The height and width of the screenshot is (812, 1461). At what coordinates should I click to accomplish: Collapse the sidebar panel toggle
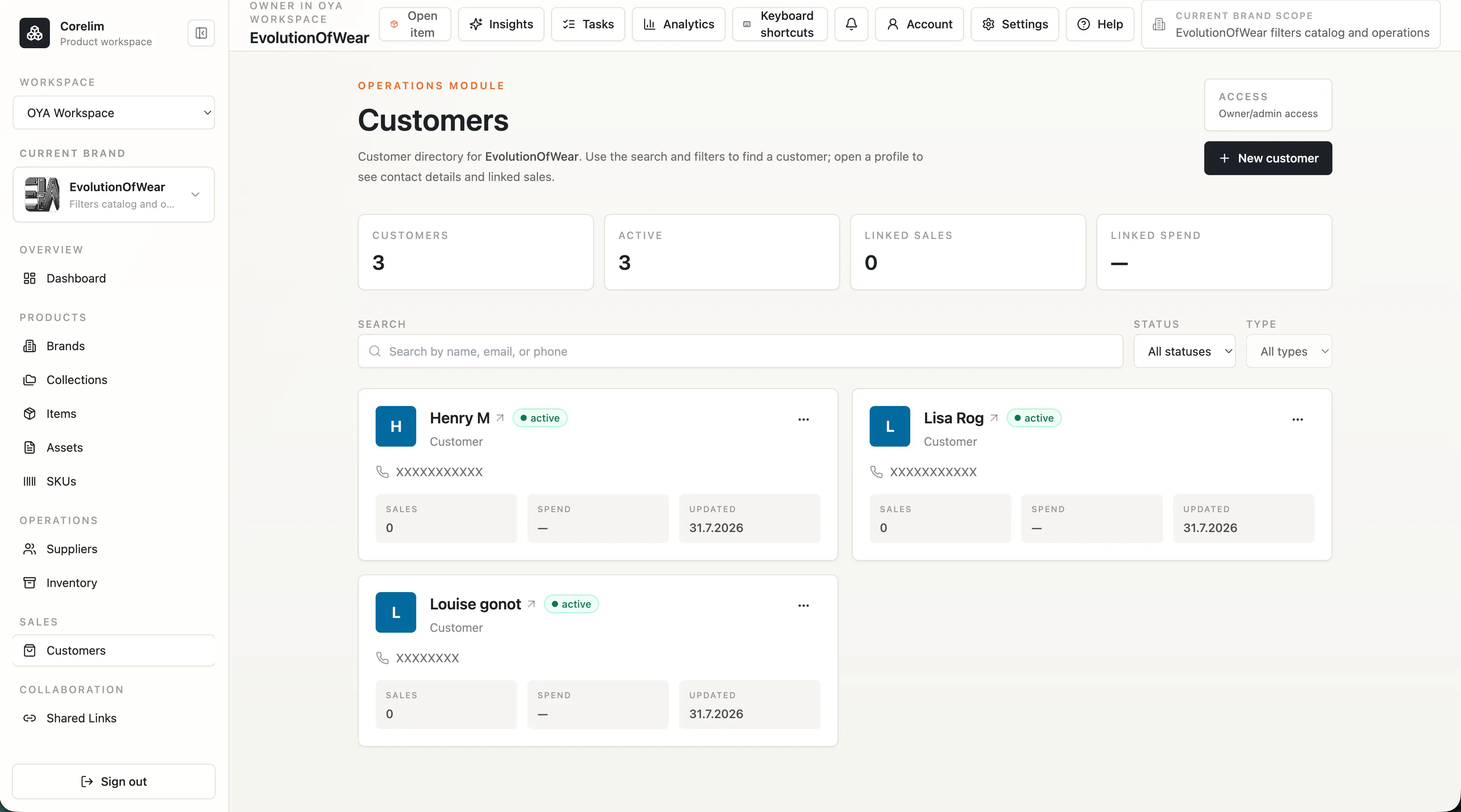coord(201,33)
